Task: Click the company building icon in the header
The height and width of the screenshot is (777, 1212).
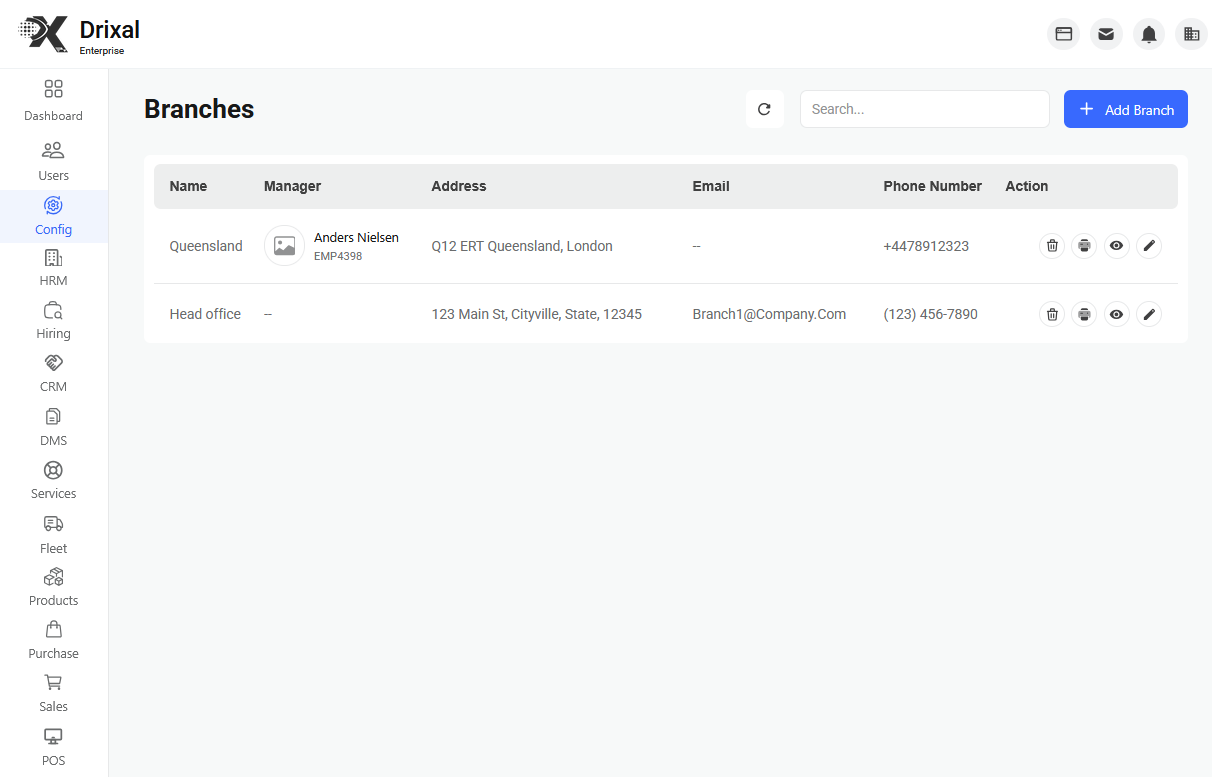Action: [x=1191, y=33]
